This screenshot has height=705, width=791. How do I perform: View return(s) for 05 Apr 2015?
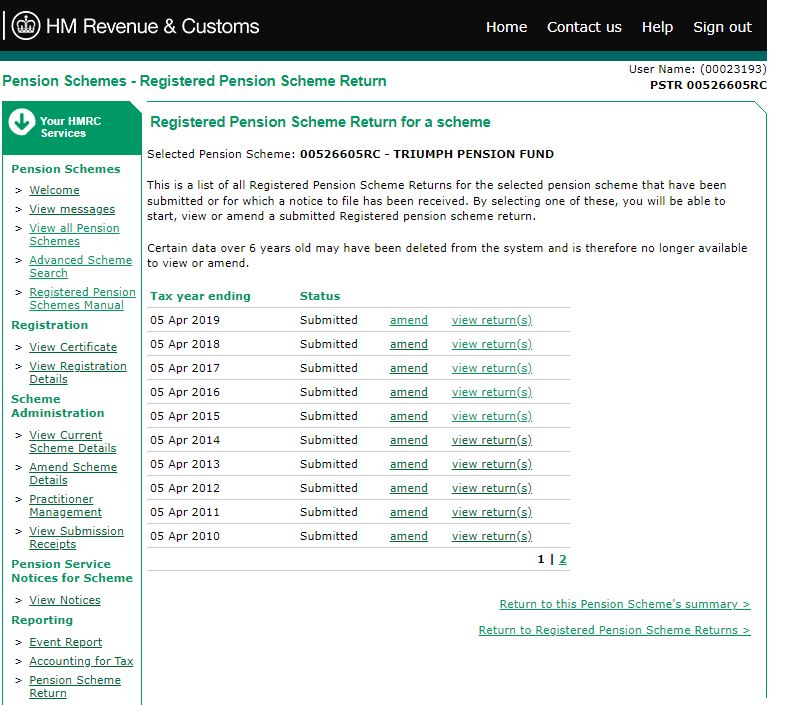[x=492, y=416]
